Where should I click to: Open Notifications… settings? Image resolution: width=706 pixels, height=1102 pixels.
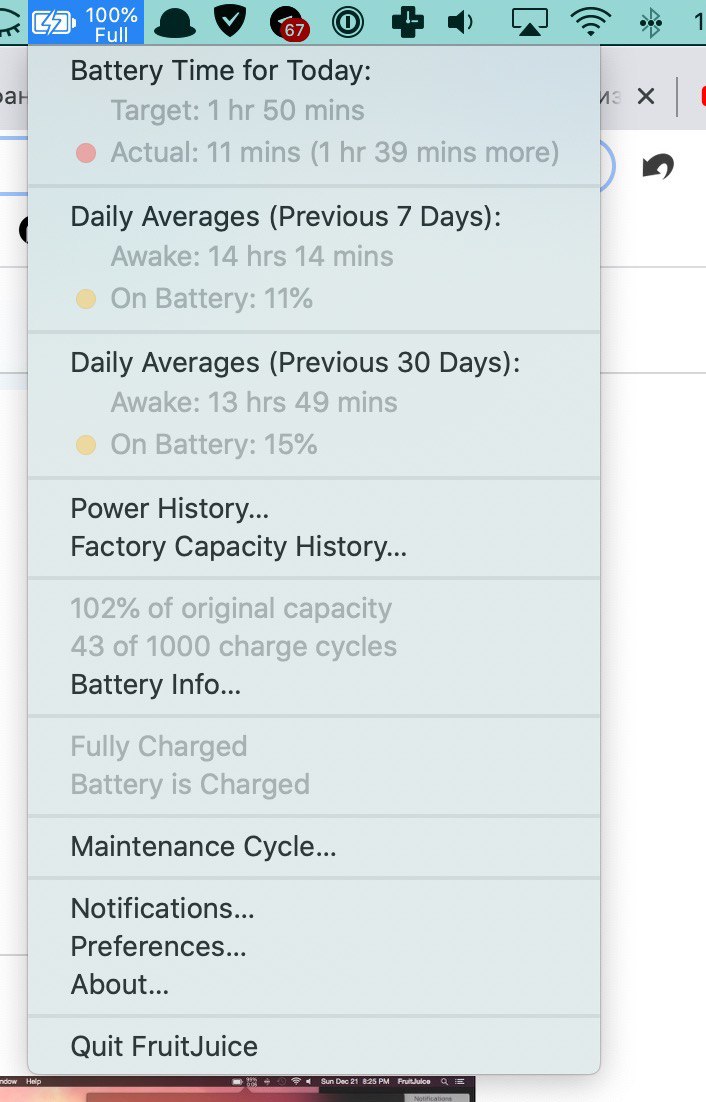point(162,908)
